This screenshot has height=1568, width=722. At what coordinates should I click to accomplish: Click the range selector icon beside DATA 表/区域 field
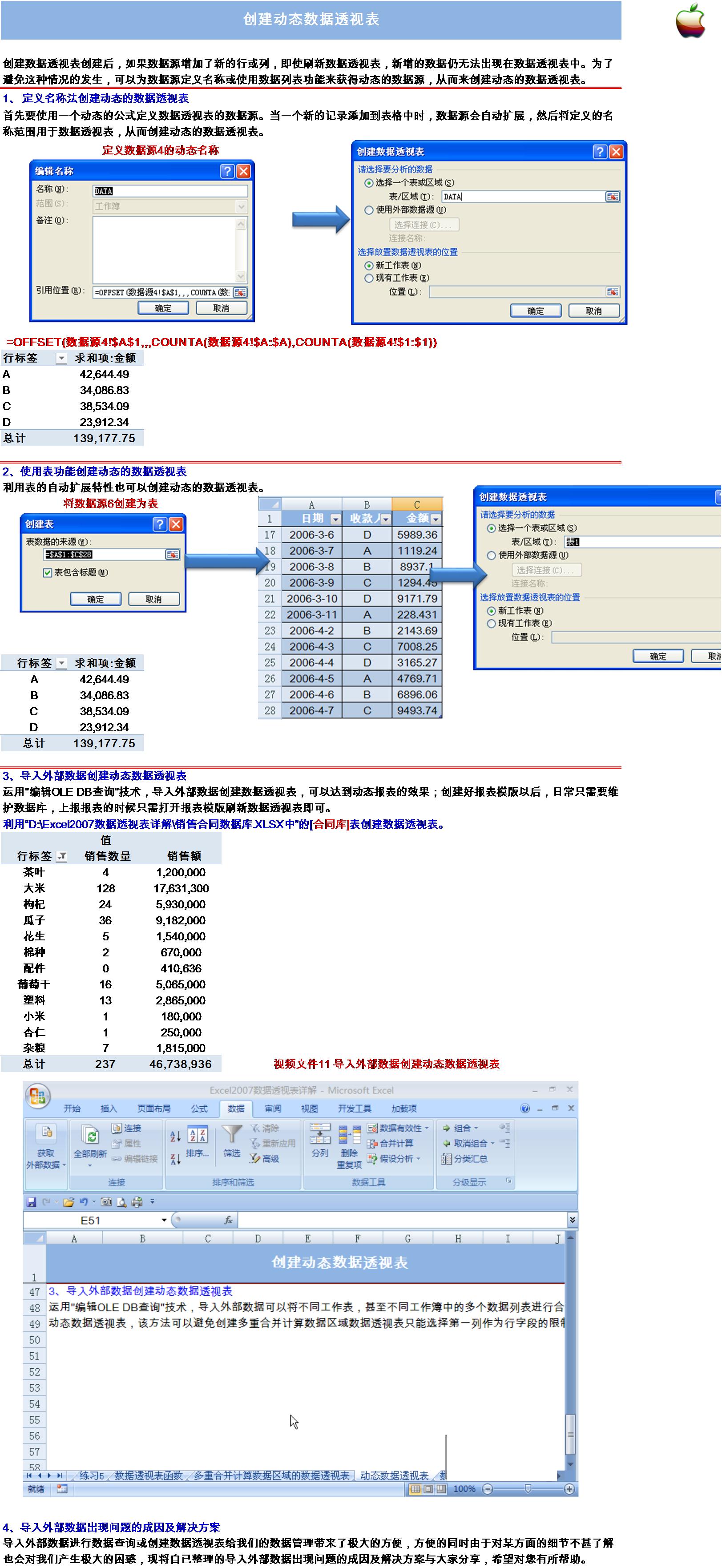613,197
